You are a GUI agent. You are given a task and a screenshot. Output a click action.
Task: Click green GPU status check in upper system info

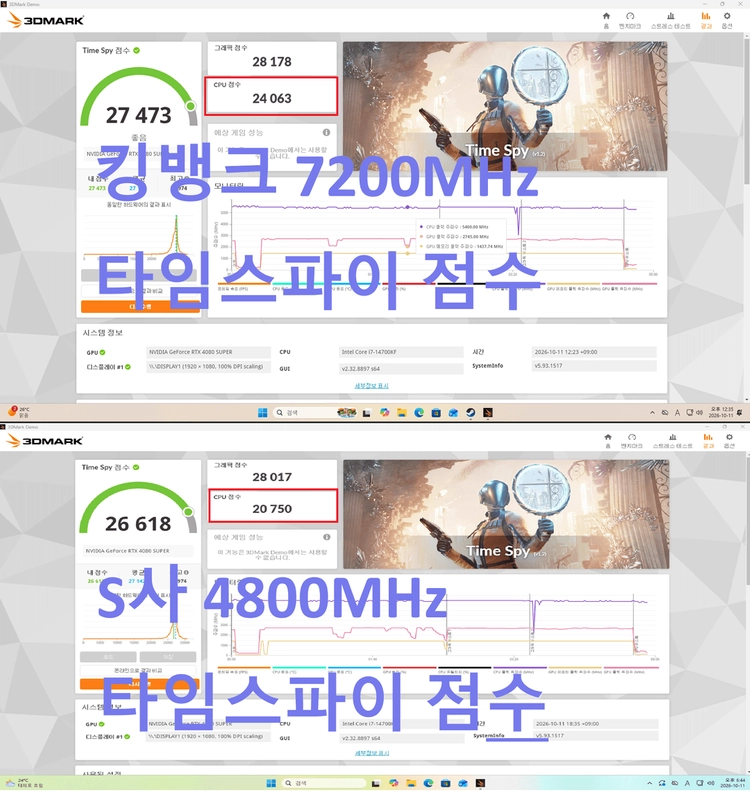click(103, 353)
